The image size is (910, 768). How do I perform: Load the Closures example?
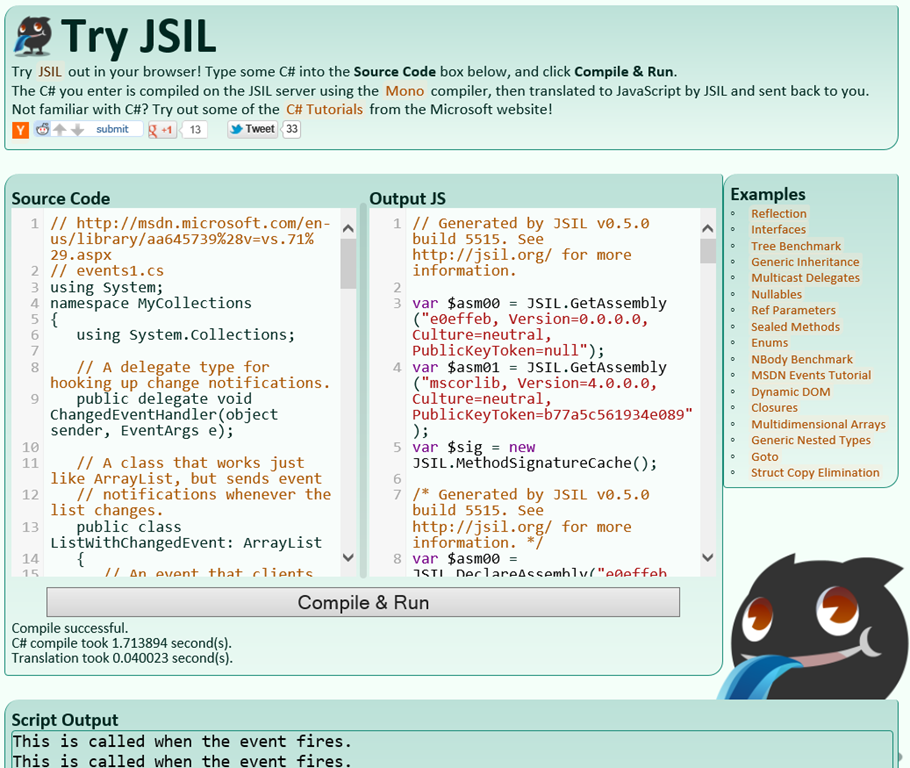click(774, 408)
